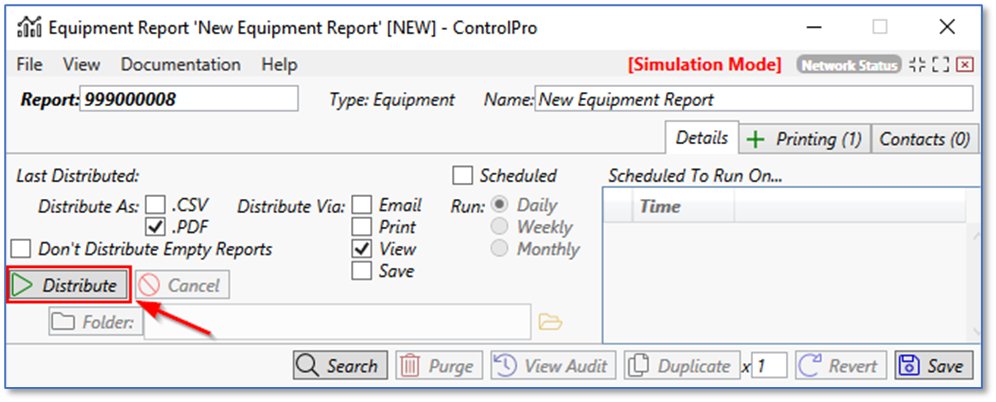Uncheck the .PDF checkbox

(155, 227)
